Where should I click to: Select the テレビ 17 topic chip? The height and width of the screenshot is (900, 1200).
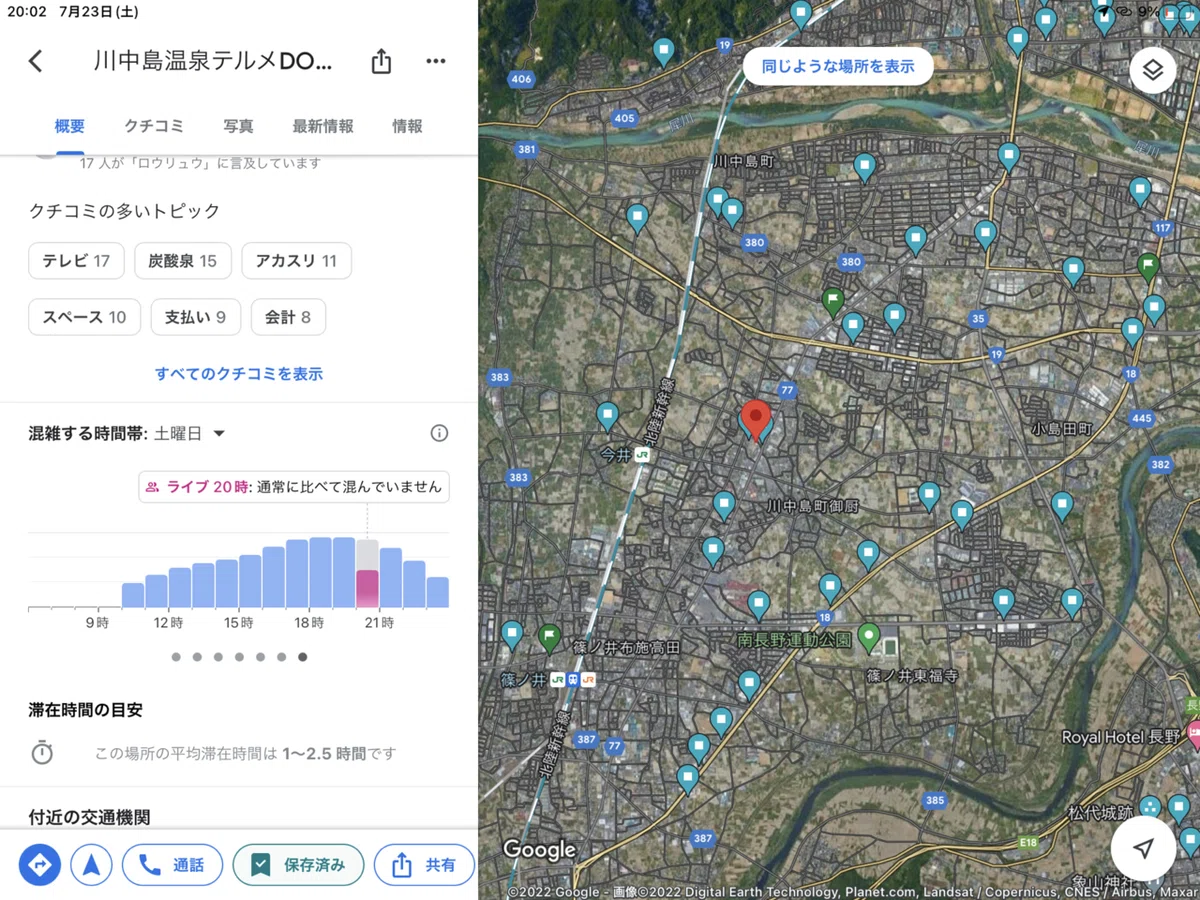(x=76, y=261)
